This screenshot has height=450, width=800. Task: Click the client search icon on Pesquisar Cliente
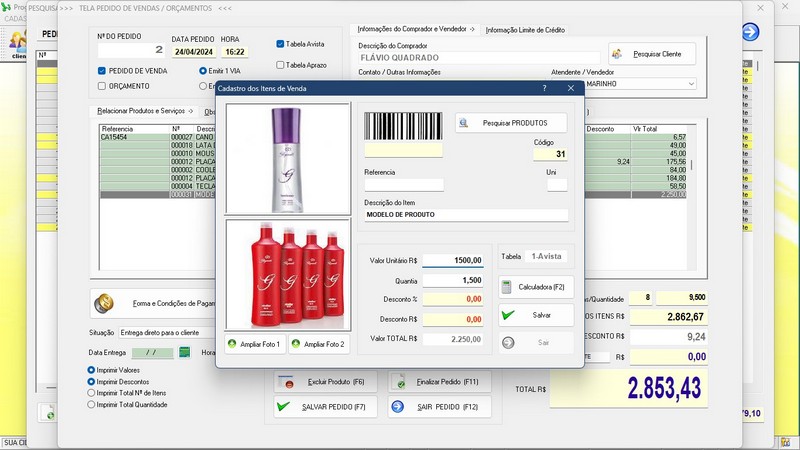coord(617,54)
